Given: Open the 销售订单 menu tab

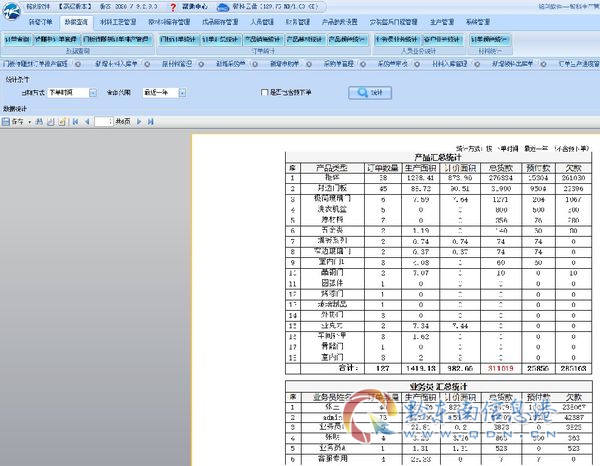Looking at the screenshot, I should tap(41, 22).
